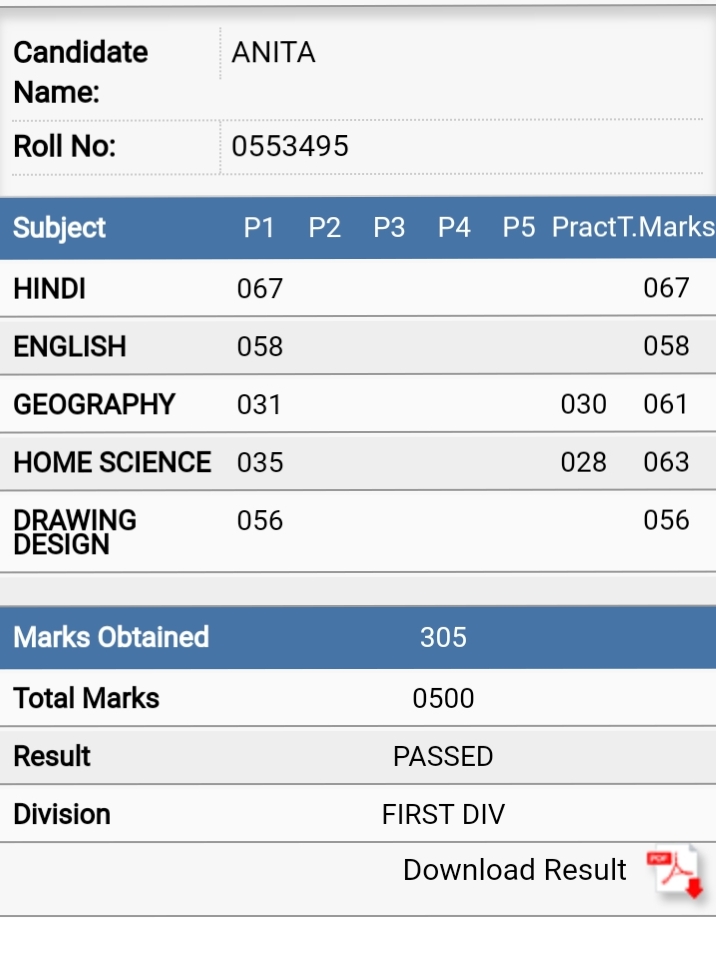Click the PASSED result text
This screenshot has width=716, height=956.
pos(443,757)
